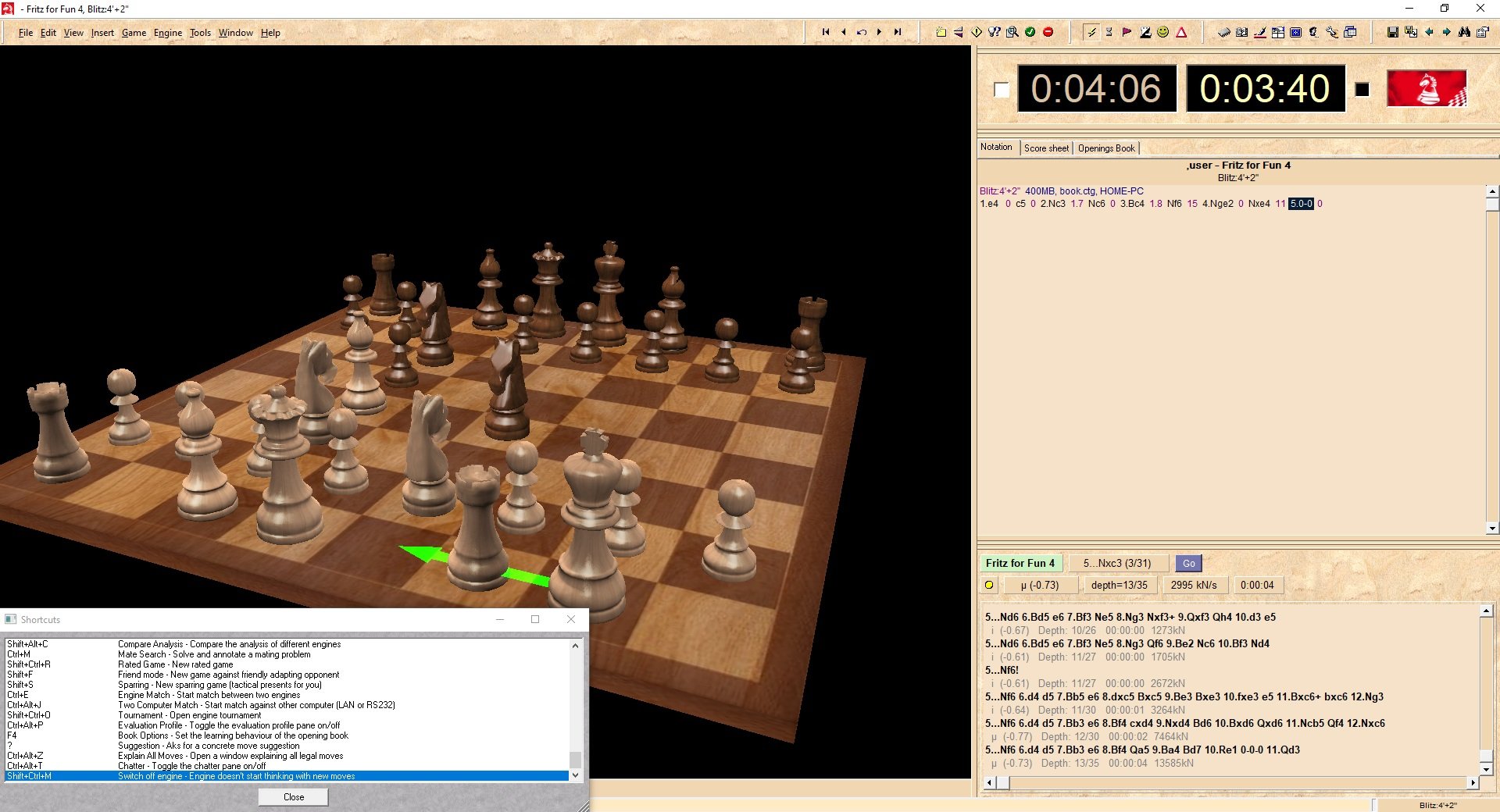Open the options icon at the right end of the toolbar

tap(1483, 32)
